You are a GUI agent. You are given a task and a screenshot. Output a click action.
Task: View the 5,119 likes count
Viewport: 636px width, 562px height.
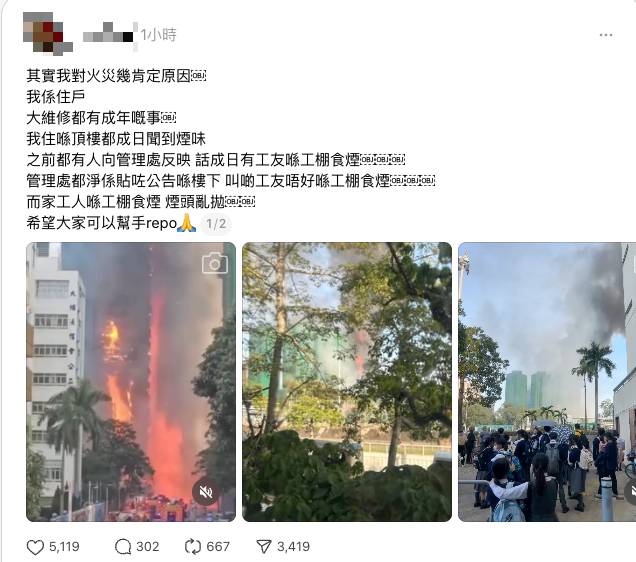(x=64, y=547)
